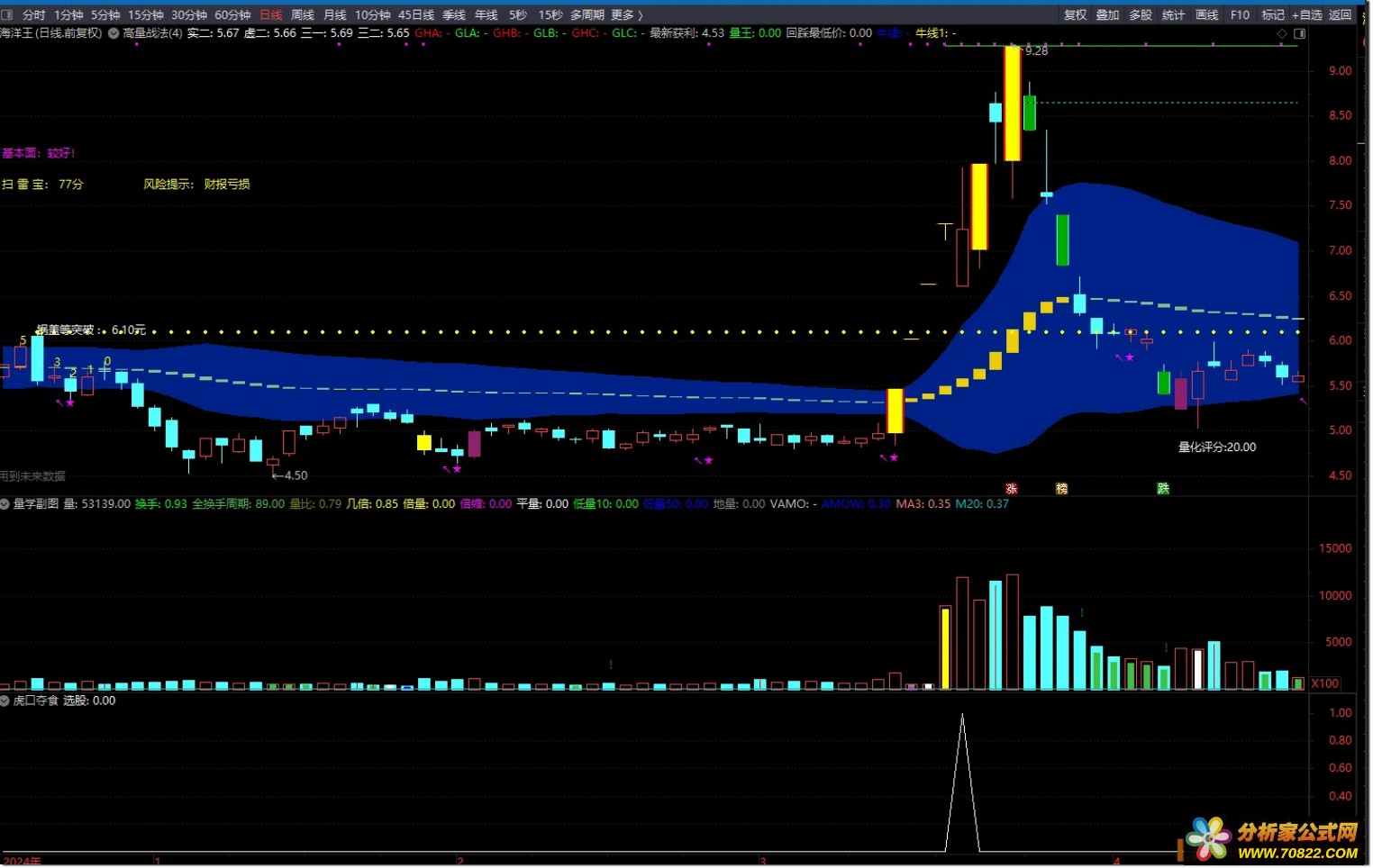Screen dimensions: 1373x868
Task: Expand the 更多 periods chevron
Action: [641, 14]
